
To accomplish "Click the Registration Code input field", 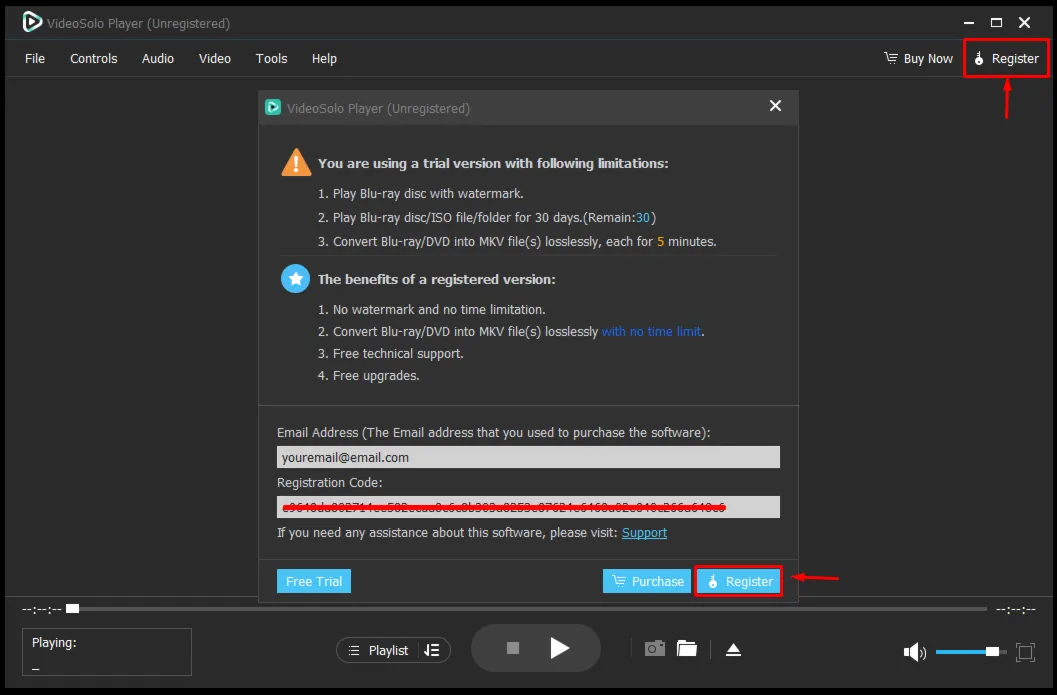I will click(528, 507).
